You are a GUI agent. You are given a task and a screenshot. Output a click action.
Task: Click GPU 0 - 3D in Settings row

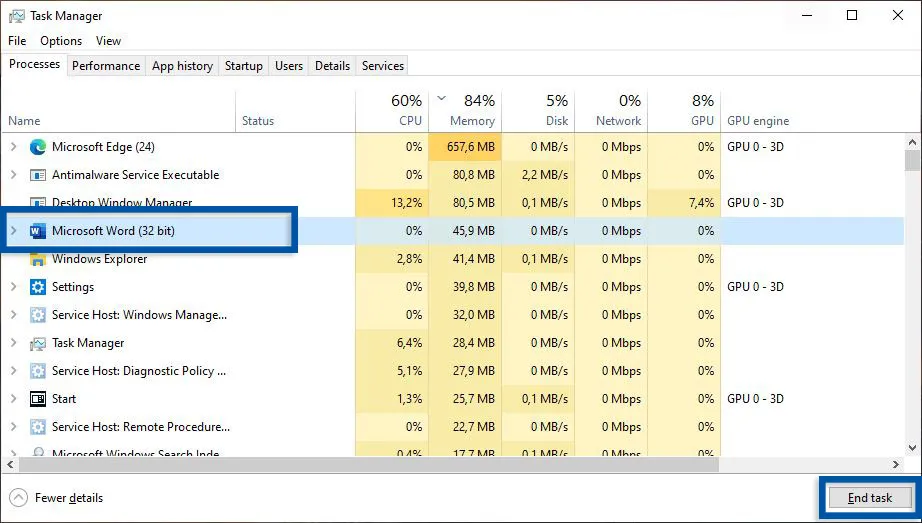755,287
